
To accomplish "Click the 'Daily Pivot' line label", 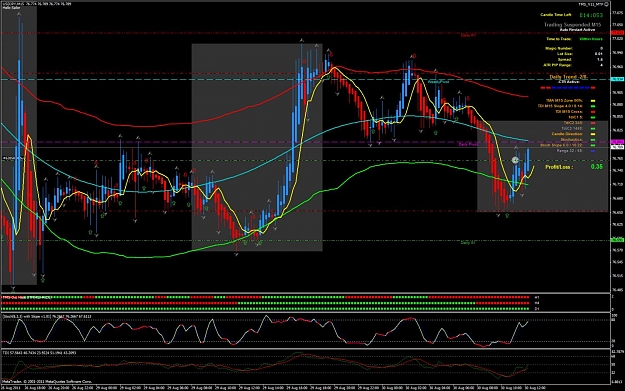I will tap(468, 144).
